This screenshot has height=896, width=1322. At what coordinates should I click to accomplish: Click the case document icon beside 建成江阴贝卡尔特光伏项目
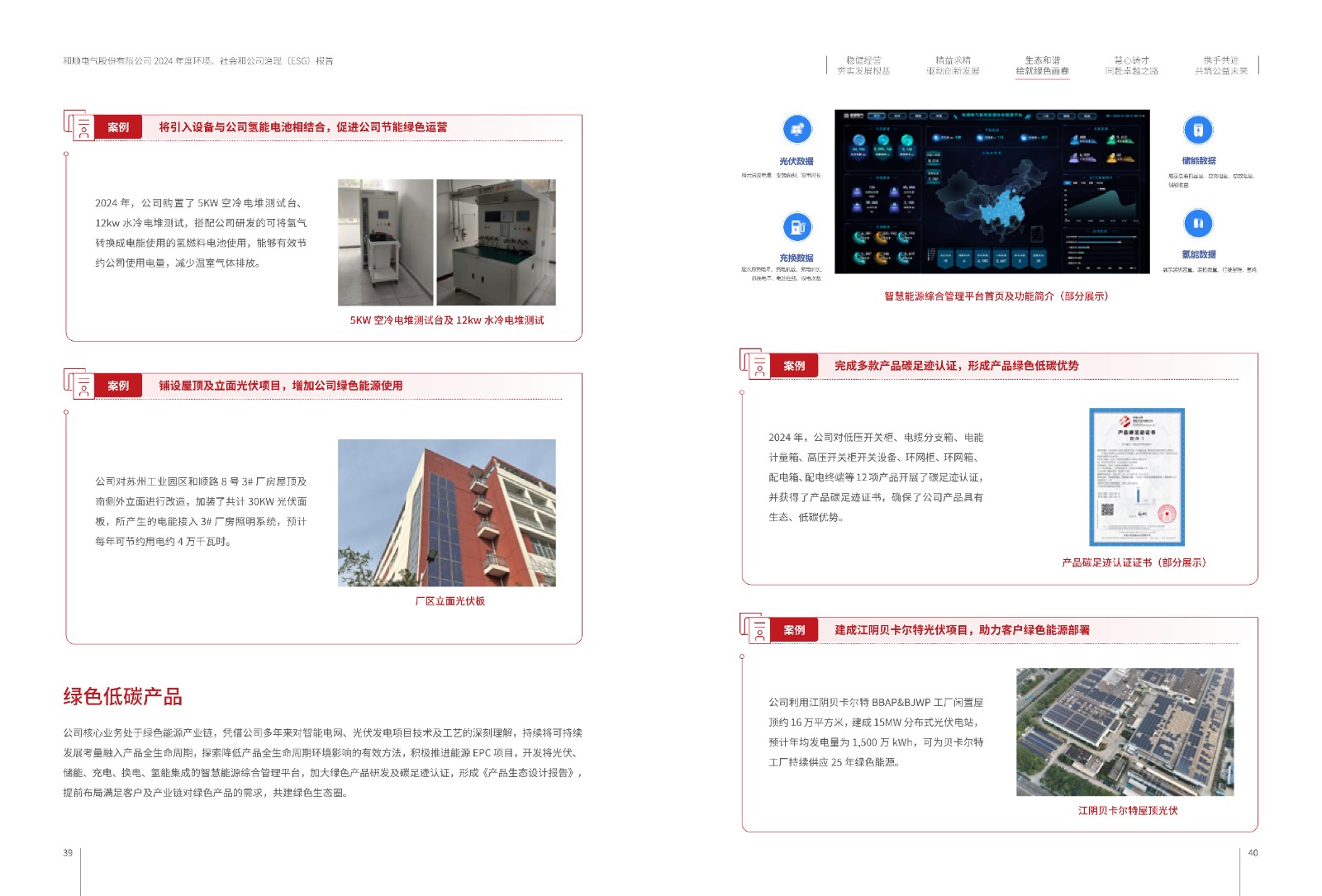point(756,629)
